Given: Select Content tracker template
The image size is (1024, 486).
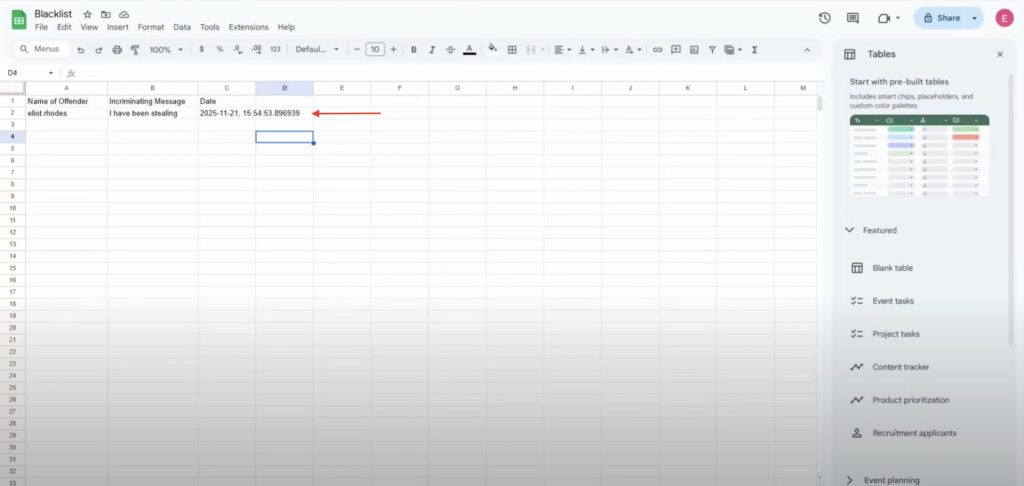Looking at the screenshot, I should click(x=899, y=367).
